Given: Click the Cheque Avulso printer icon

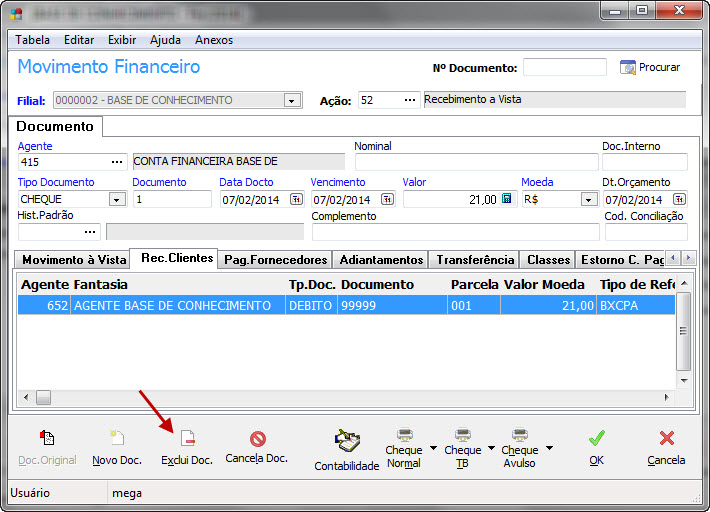Looking at the screenshot, I should (519, 436).
